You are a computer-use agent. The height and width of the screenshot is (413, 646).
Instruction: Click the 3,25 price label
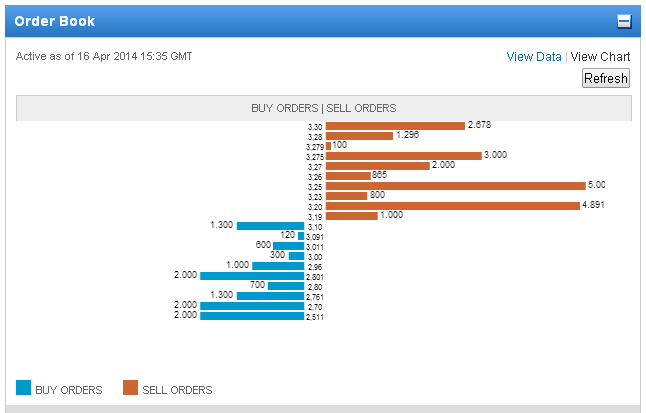click(315, 187)
